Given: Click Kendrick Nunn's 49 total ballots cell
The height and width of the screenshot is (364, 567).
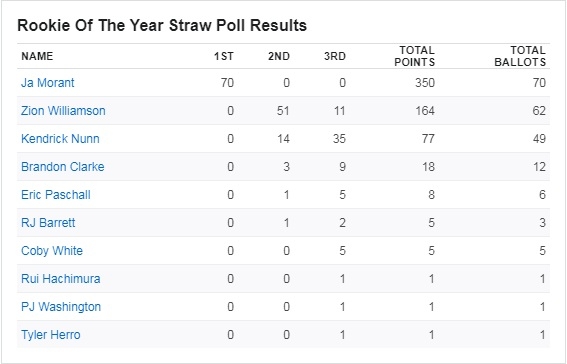Looking at the screenshot, I should [x=539, y=139].
